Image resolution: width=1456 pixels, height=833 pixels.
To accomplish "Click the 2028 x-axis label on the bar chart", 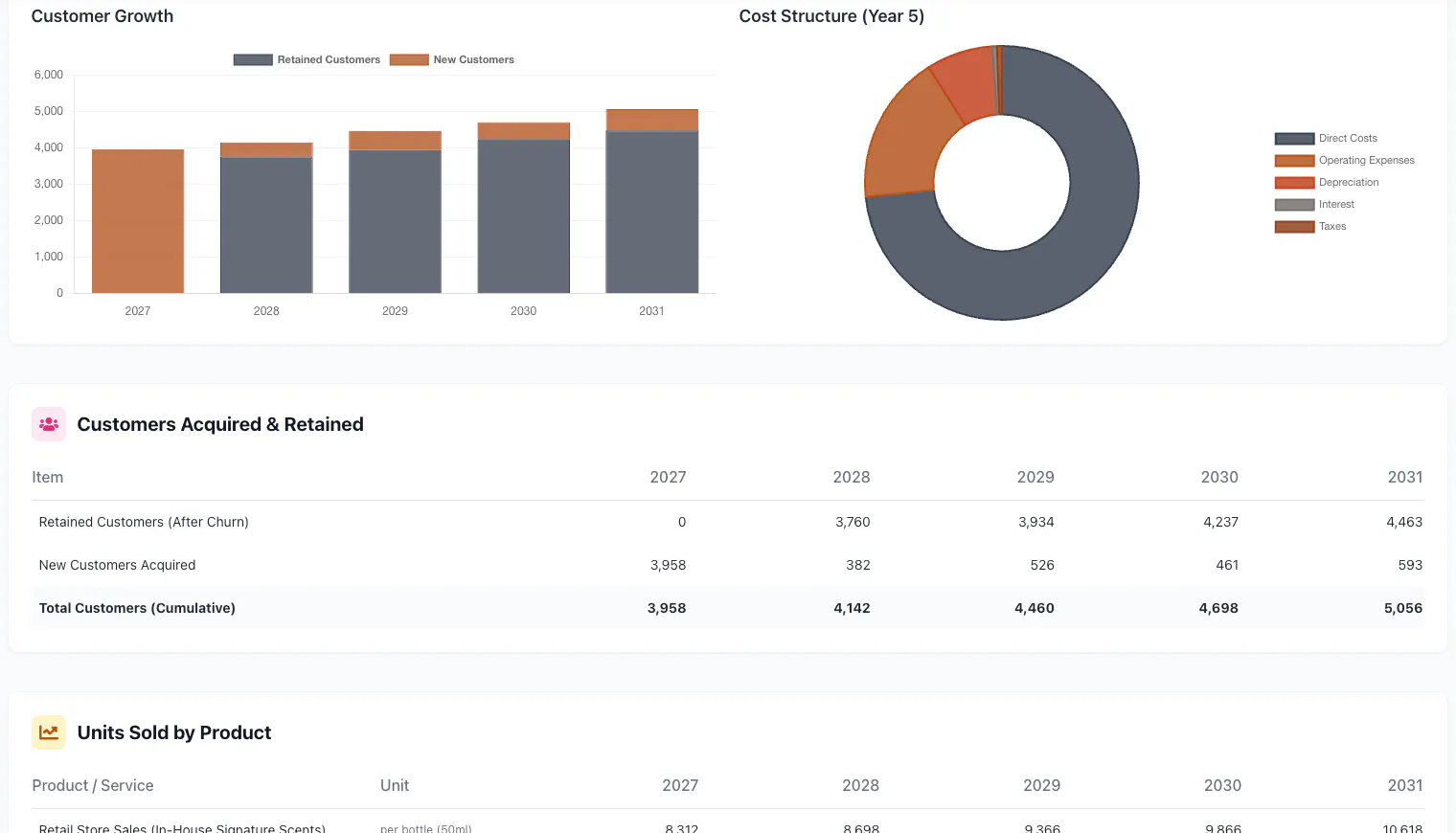I will [x=266, y=311].
